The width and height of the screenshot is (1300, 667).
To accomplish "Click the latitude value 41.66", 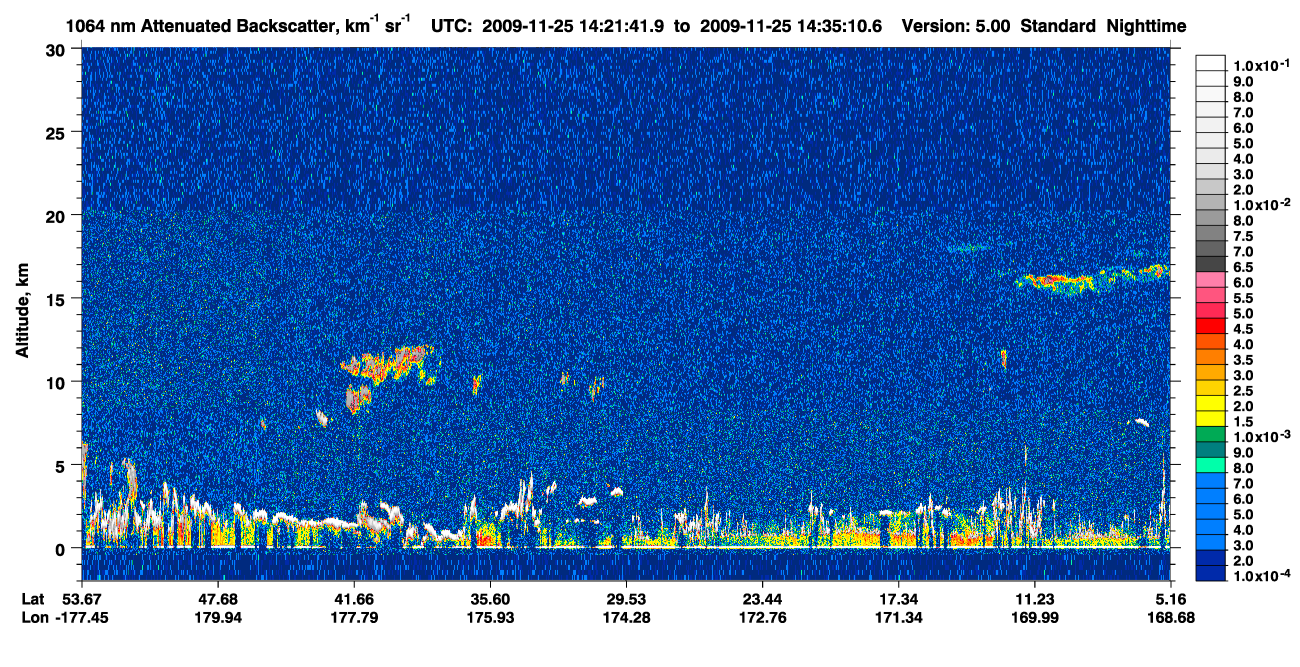I will (353, 599).
